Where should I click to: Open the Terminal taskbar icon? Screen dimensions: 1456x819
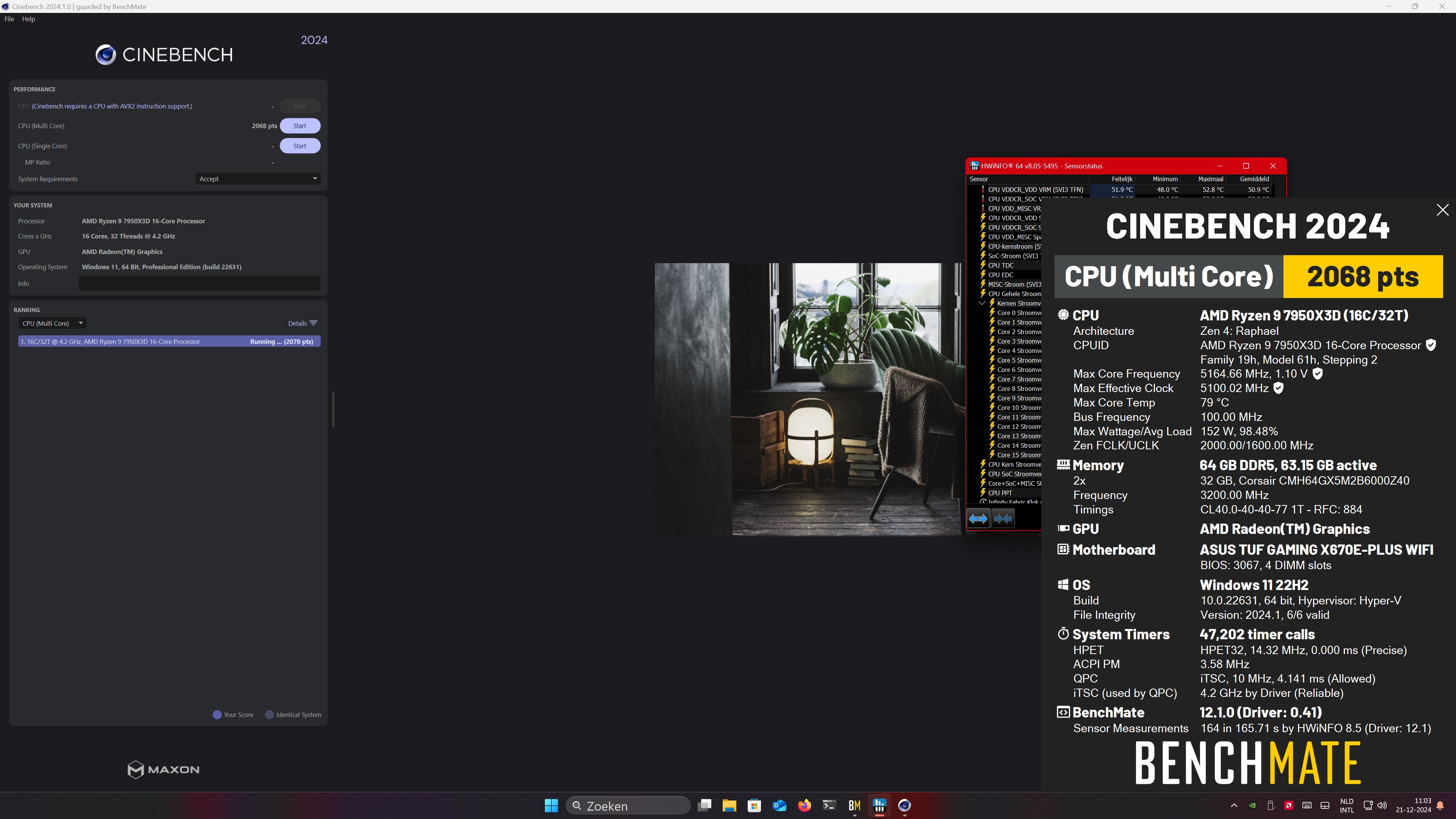click(829, 805)
